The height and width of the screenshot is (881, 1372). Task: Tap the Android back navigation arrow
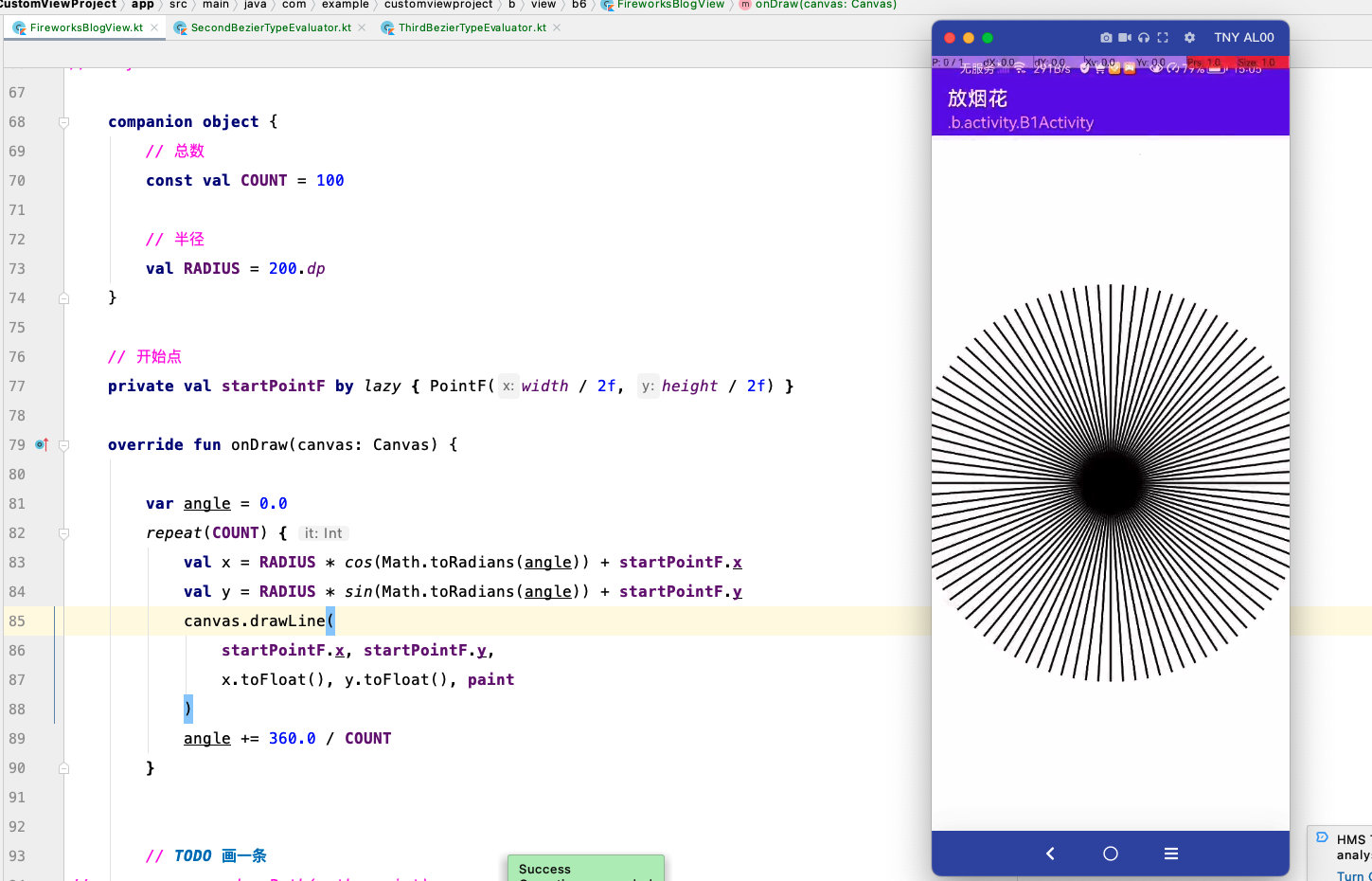[x=1050, y=854]
